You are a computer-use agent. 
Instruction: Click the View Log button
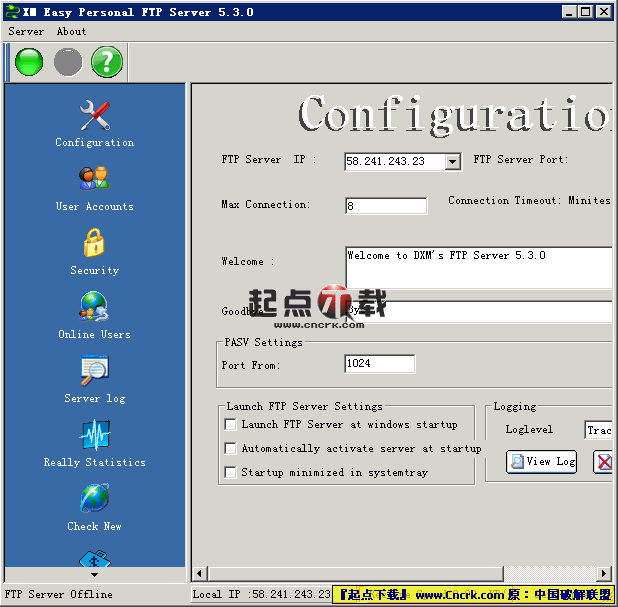[542, 462]
